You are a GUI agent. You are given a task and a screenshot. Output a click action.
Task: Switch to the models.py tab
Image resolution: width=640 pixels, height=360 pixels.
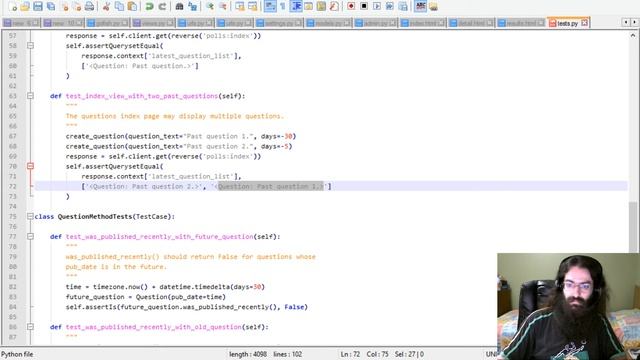click(329, 23)
